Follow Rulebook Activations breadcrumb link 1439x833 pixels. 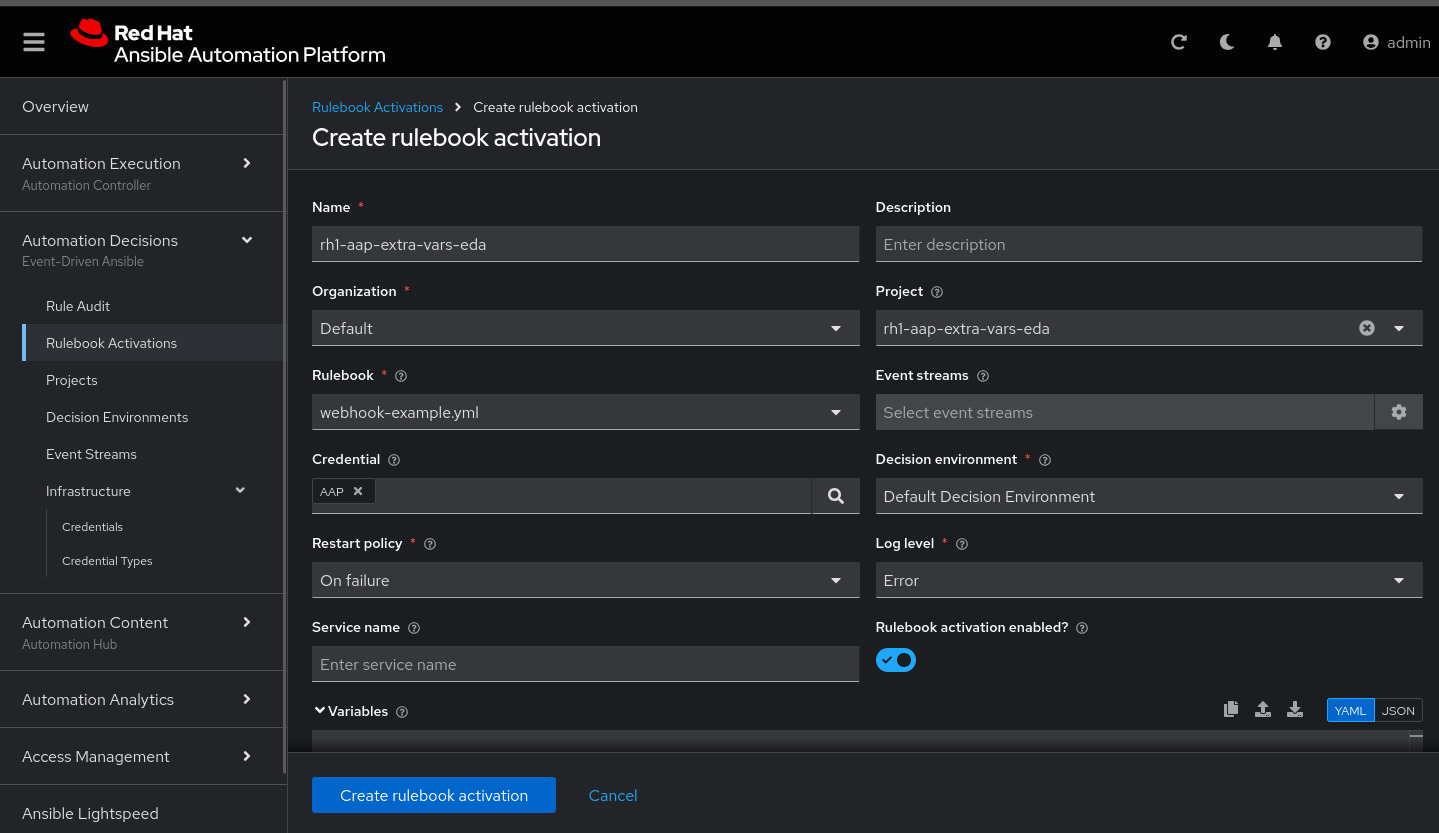click(x=377, y=107)
